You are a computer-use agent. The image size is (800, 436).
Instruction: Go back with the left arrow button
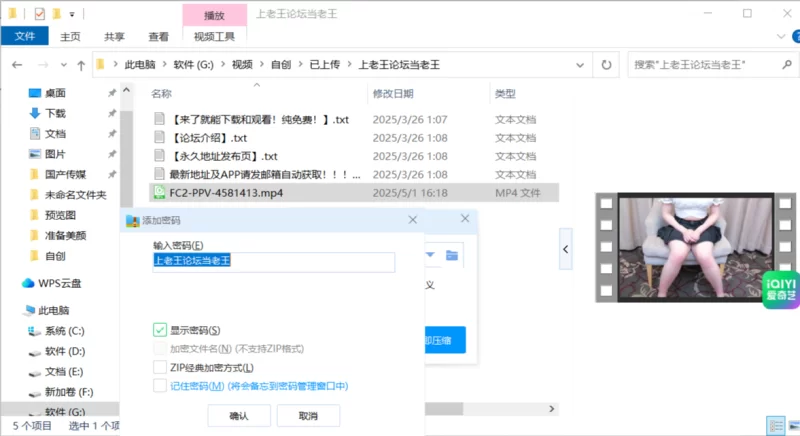17,65
